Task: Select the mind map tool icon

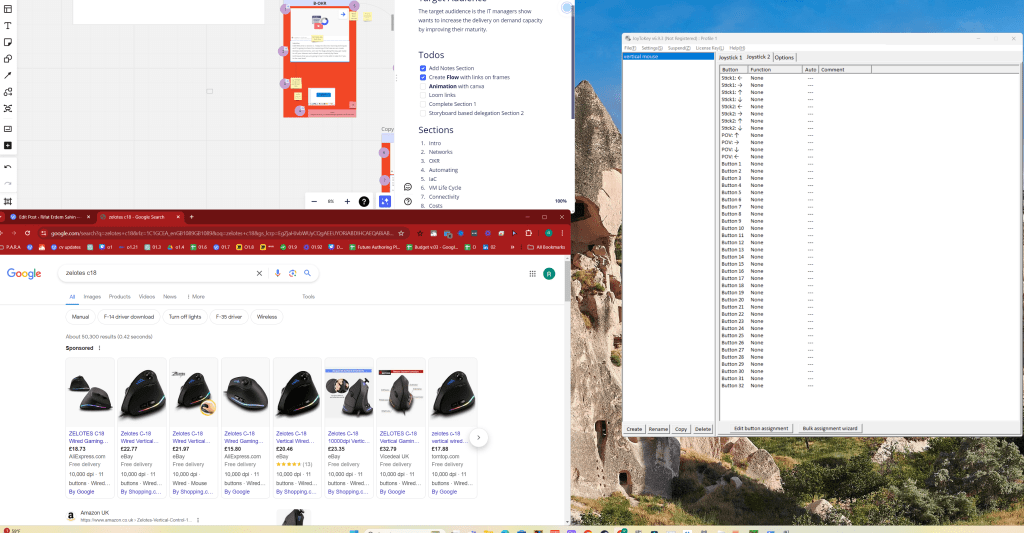Action: tap(8, 108)
